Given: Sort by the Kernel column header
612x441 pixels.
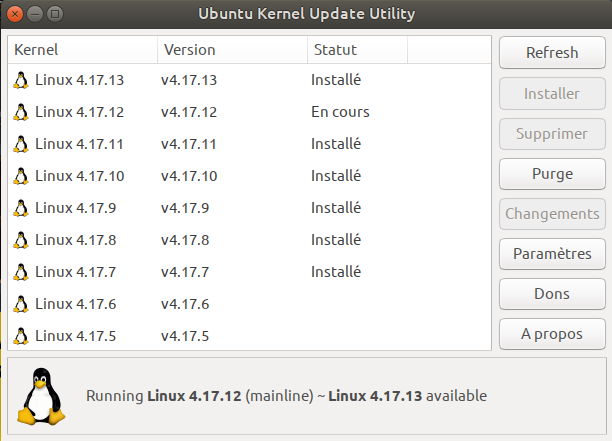Looking at the screenshot, I should (82, 50).
